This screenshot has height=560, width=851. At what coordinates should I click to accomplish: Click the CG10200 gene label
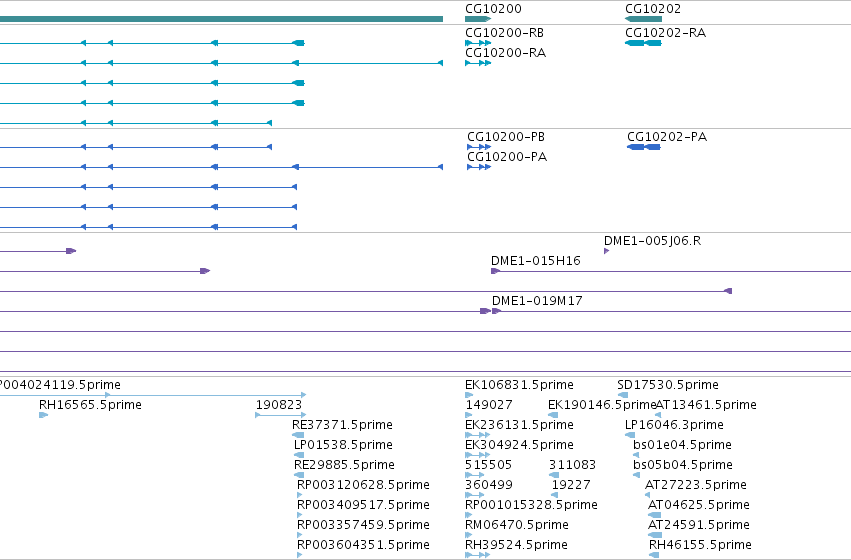tap(493, 9)
